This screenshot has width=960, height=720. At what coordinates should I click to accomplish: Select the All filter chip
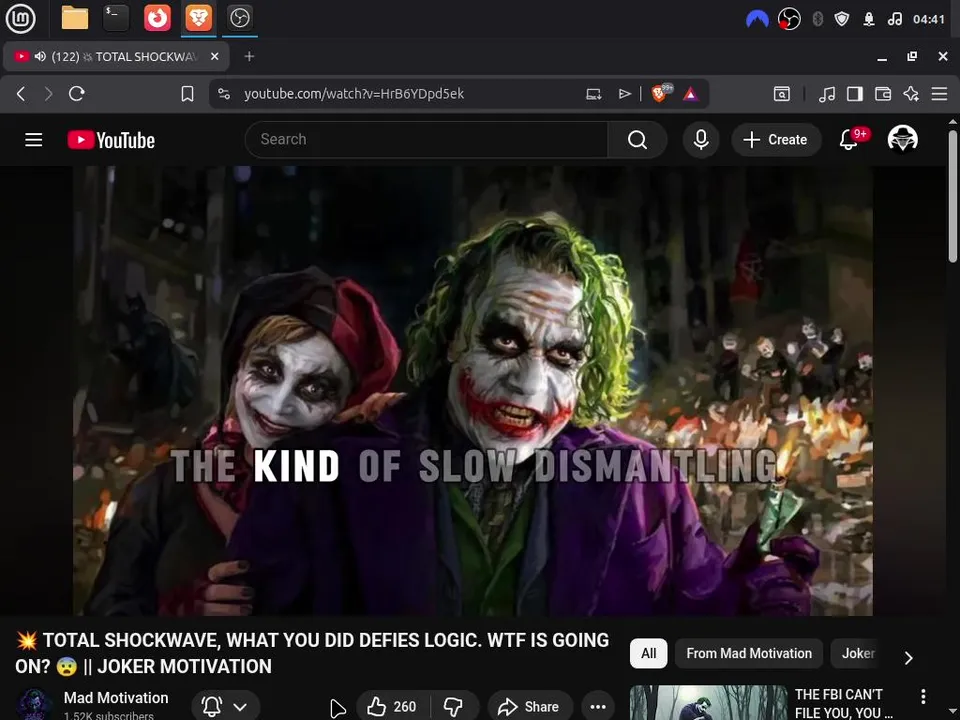click(648, 653)
